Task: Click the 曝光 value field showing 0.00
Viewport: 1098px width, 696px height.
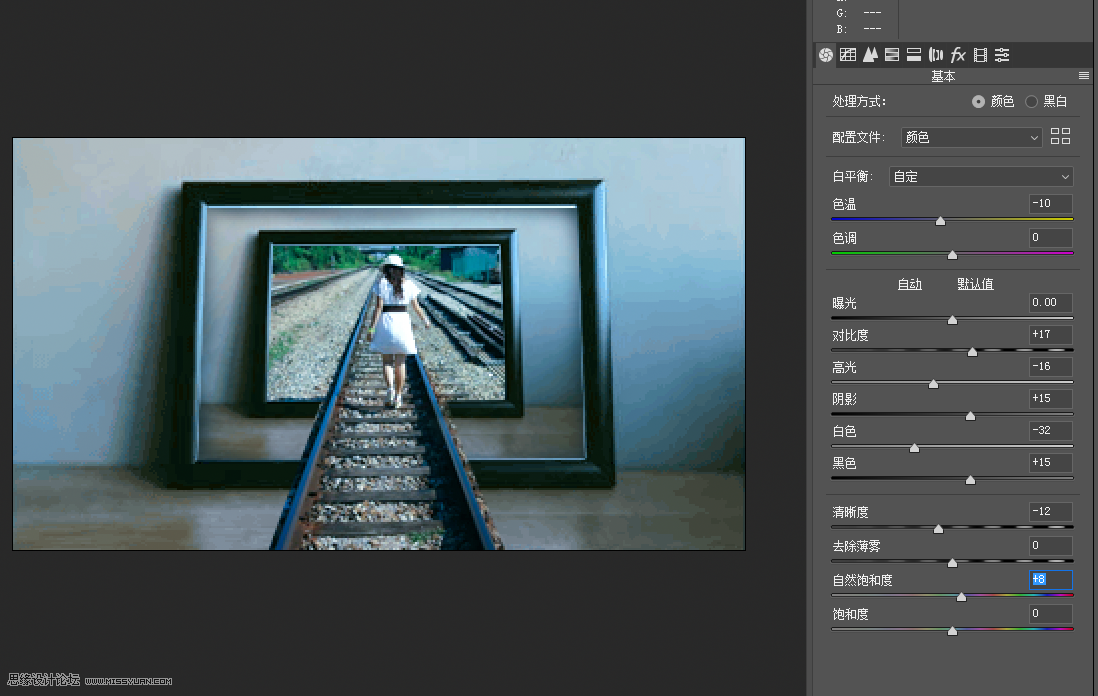Action: [1050, 302]
